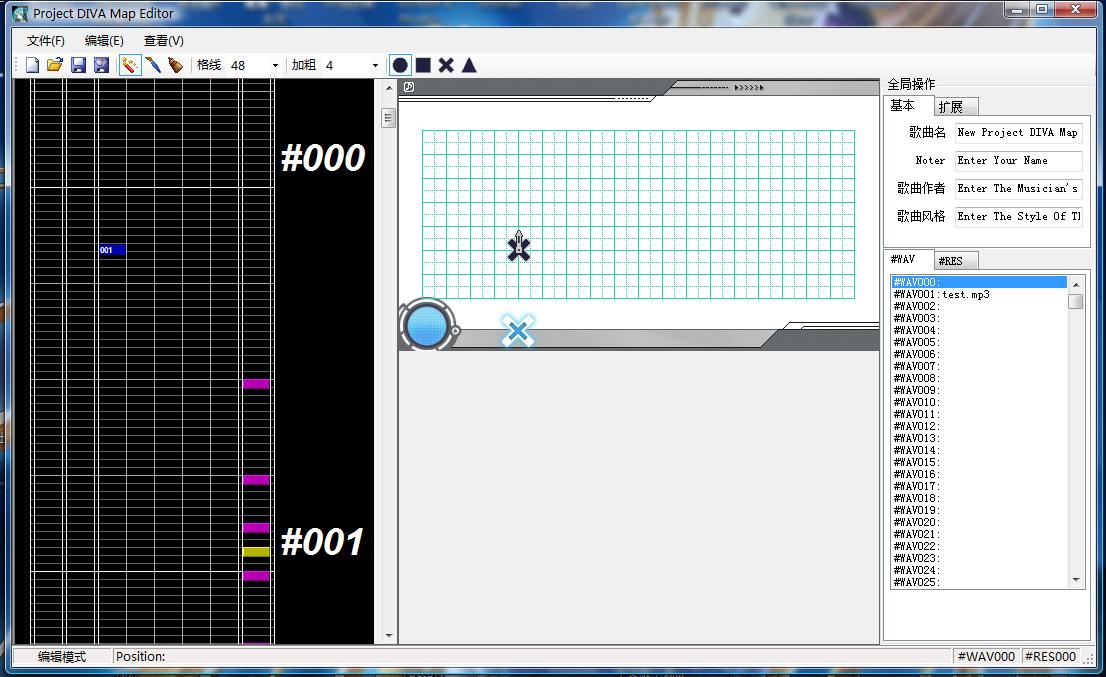
Task: Click the track editor scrollbar thumb
Action: 389,118
